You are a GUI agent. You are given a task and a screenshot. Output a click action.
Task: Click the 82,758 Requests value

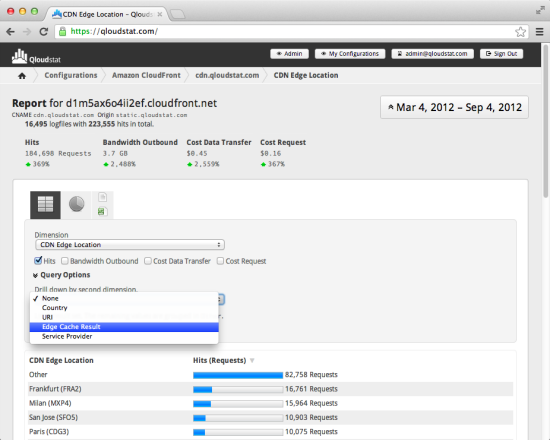pos(311,375)
